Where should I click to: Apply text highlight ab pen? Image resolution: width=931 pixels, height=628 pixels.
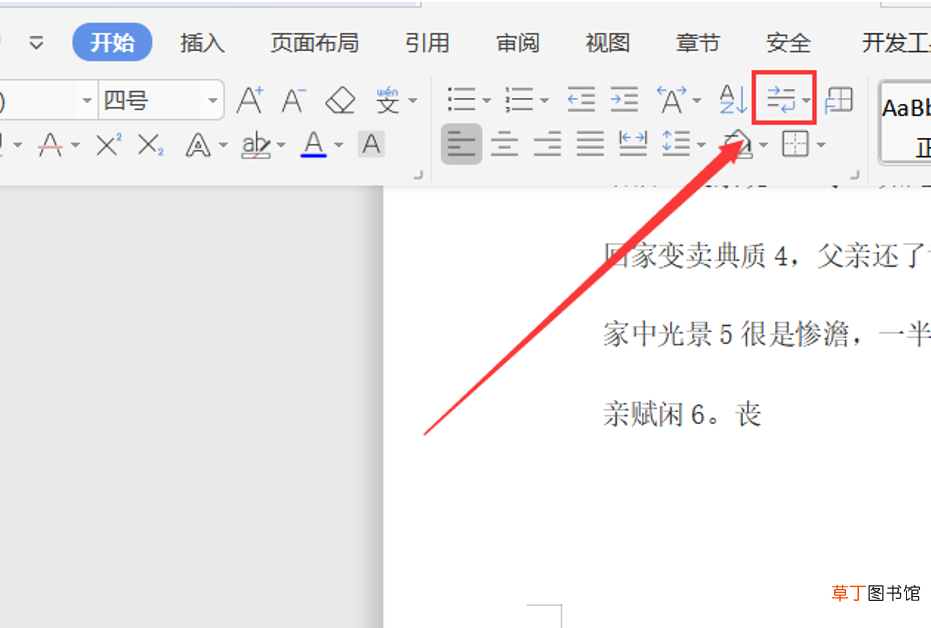(256, 145)
